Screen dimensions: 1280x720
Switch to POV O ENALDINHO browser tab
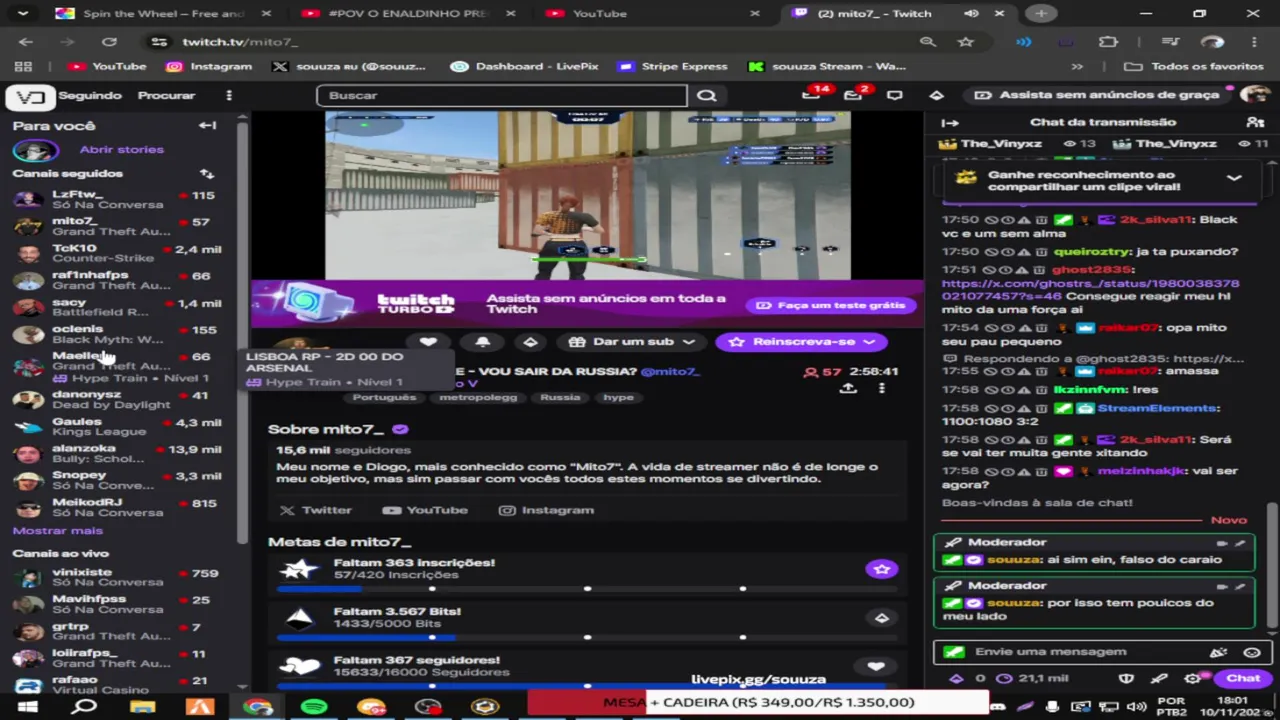[410, 14]
